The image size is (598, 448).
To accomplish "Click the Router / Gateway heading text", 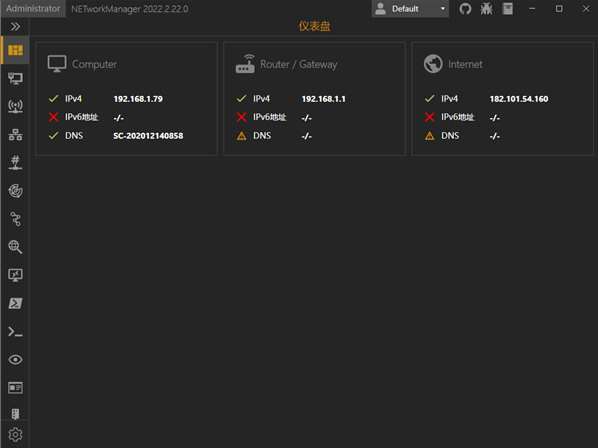I will point(299,64).
